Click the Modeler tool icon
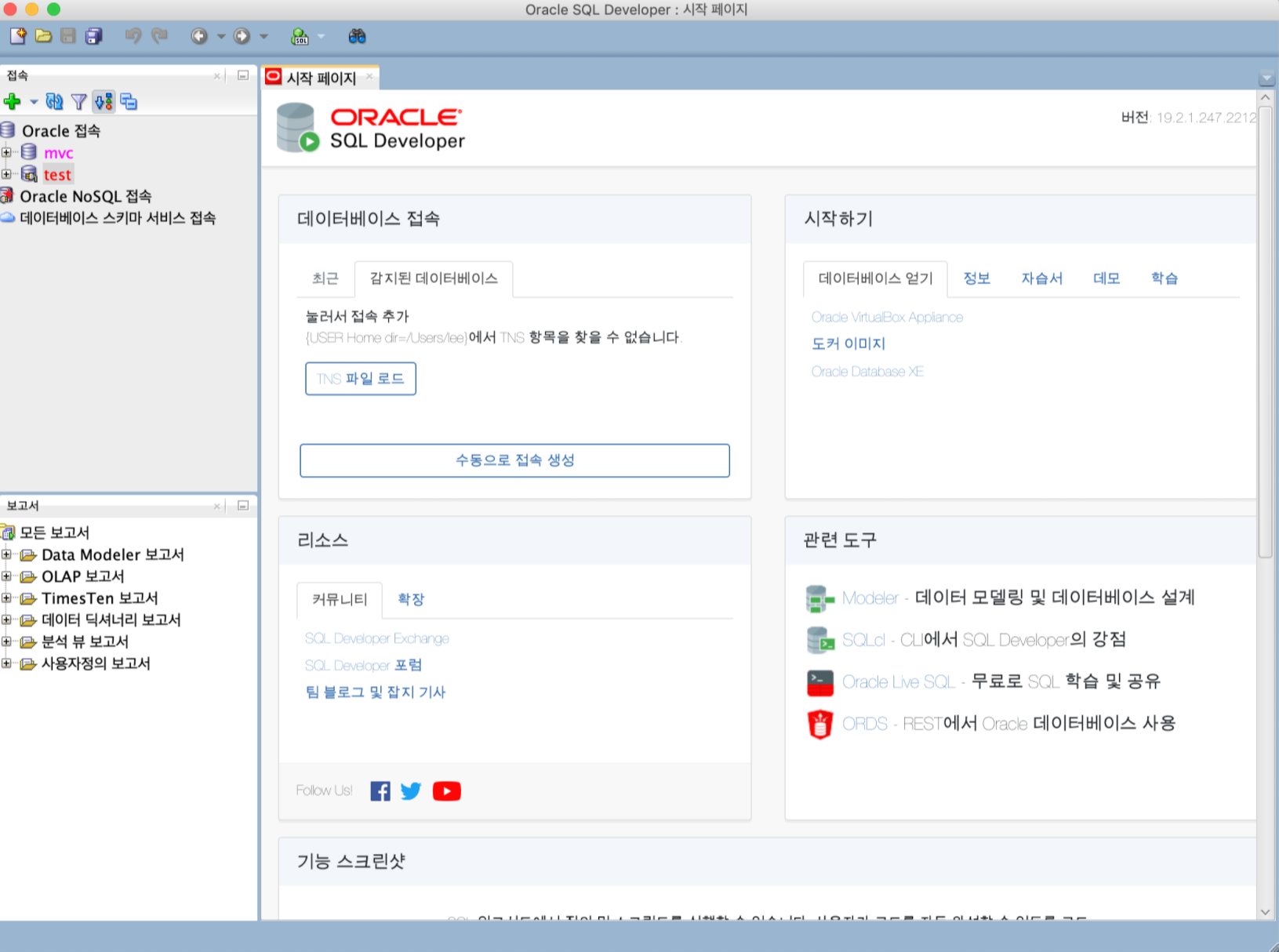 click(819, 598)
